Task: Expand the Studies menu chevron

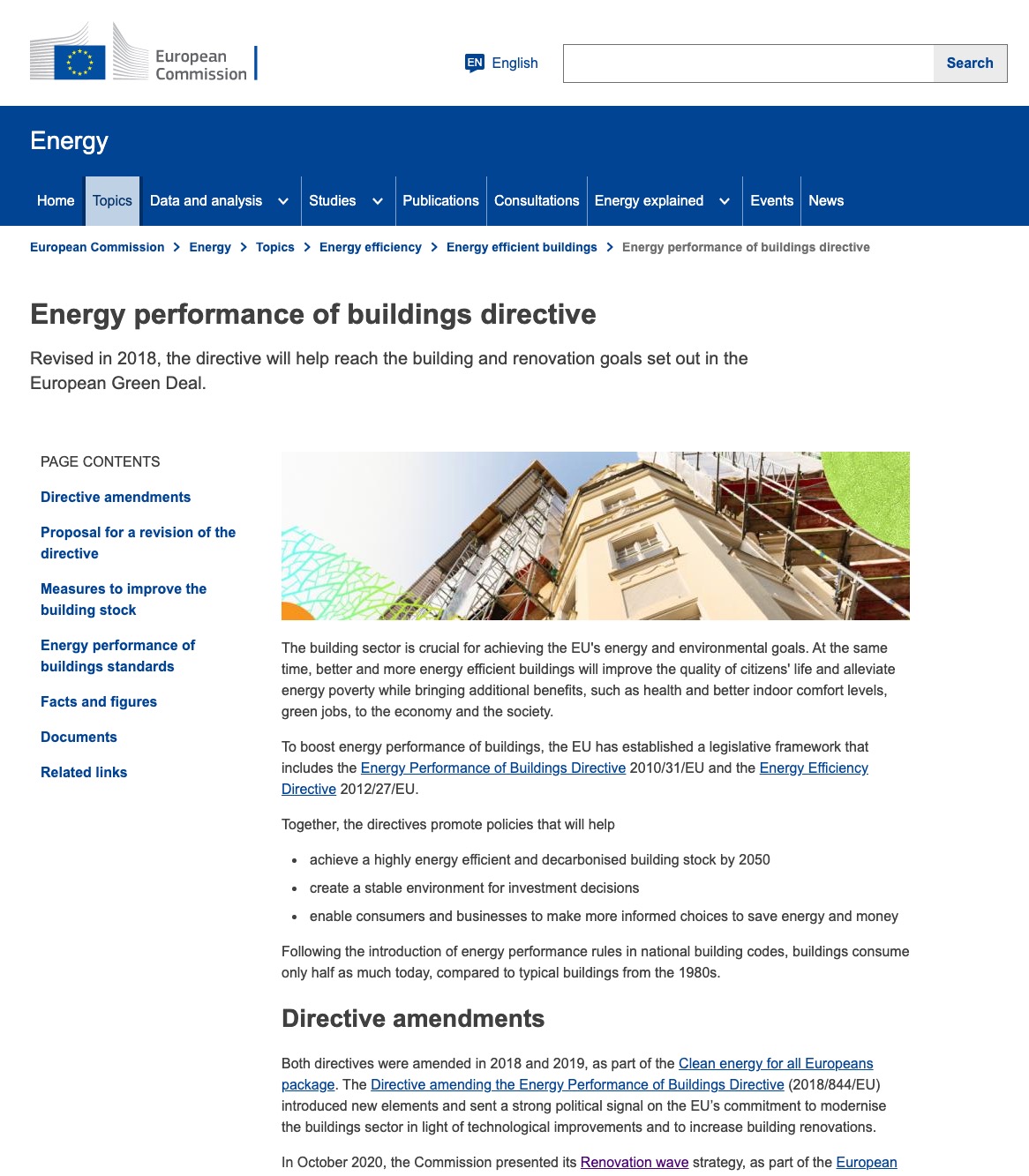Action: [x=378, y=201]
